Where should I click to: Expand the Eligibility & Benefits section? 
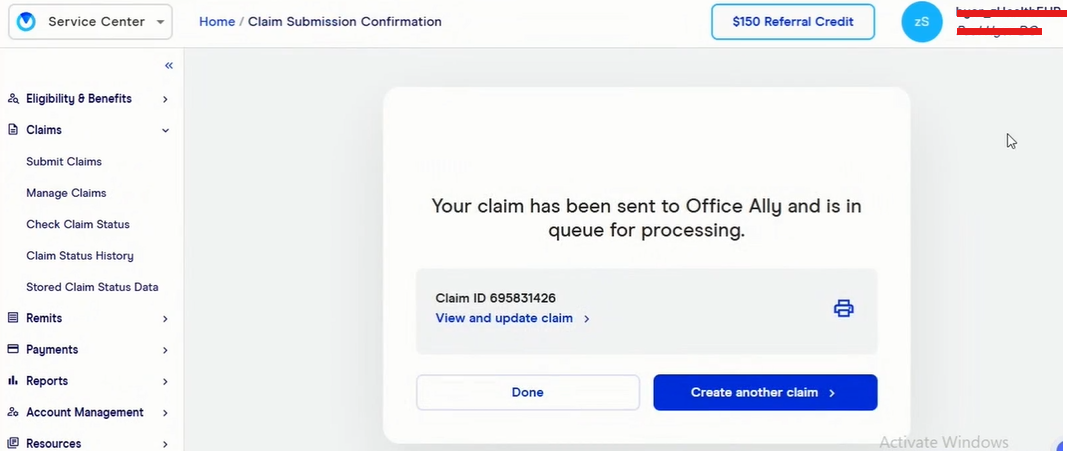coord(165,99)
